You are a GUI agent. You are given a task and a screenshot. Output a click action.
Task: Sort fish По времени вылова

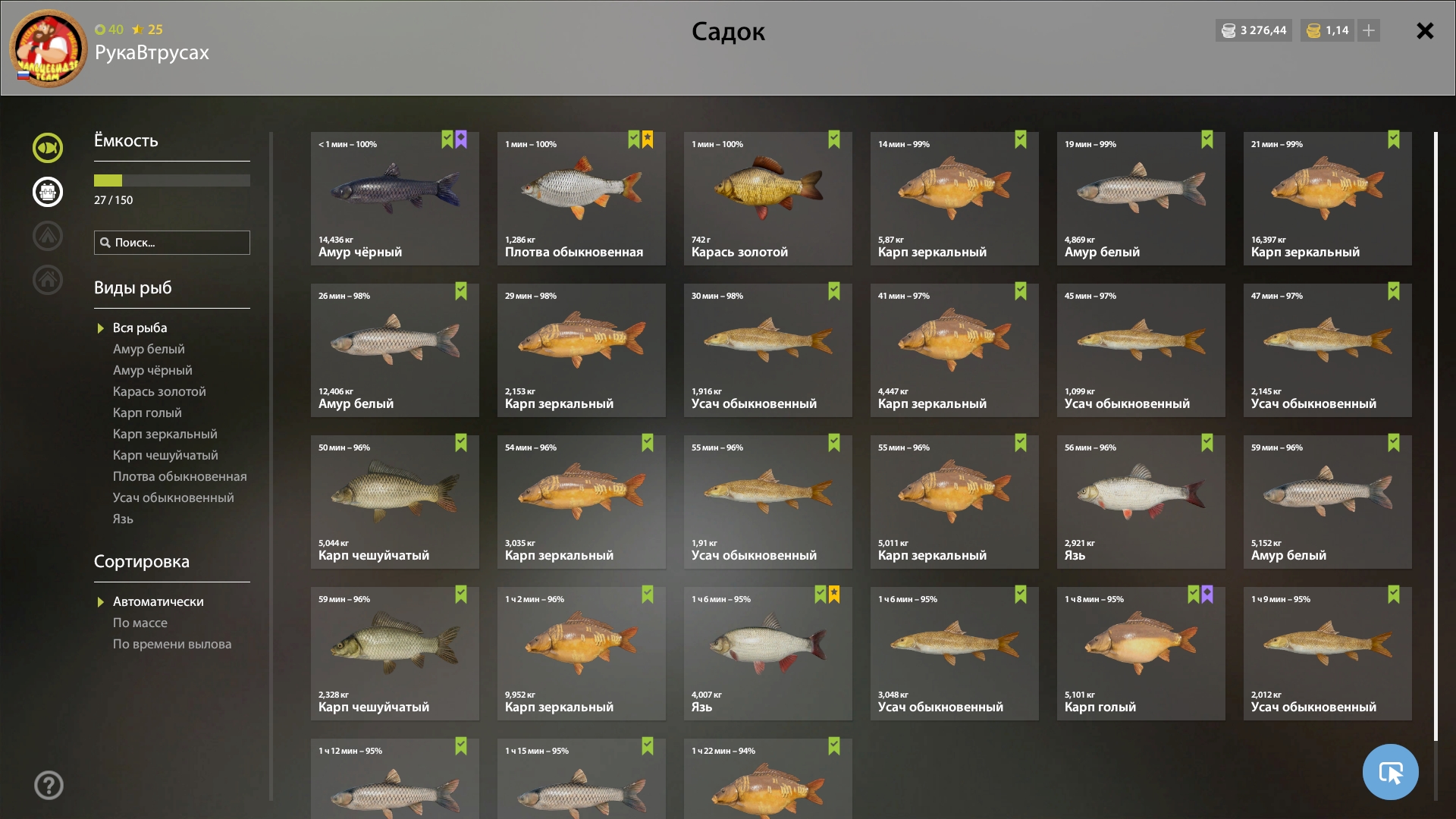[x=172, y=644]
